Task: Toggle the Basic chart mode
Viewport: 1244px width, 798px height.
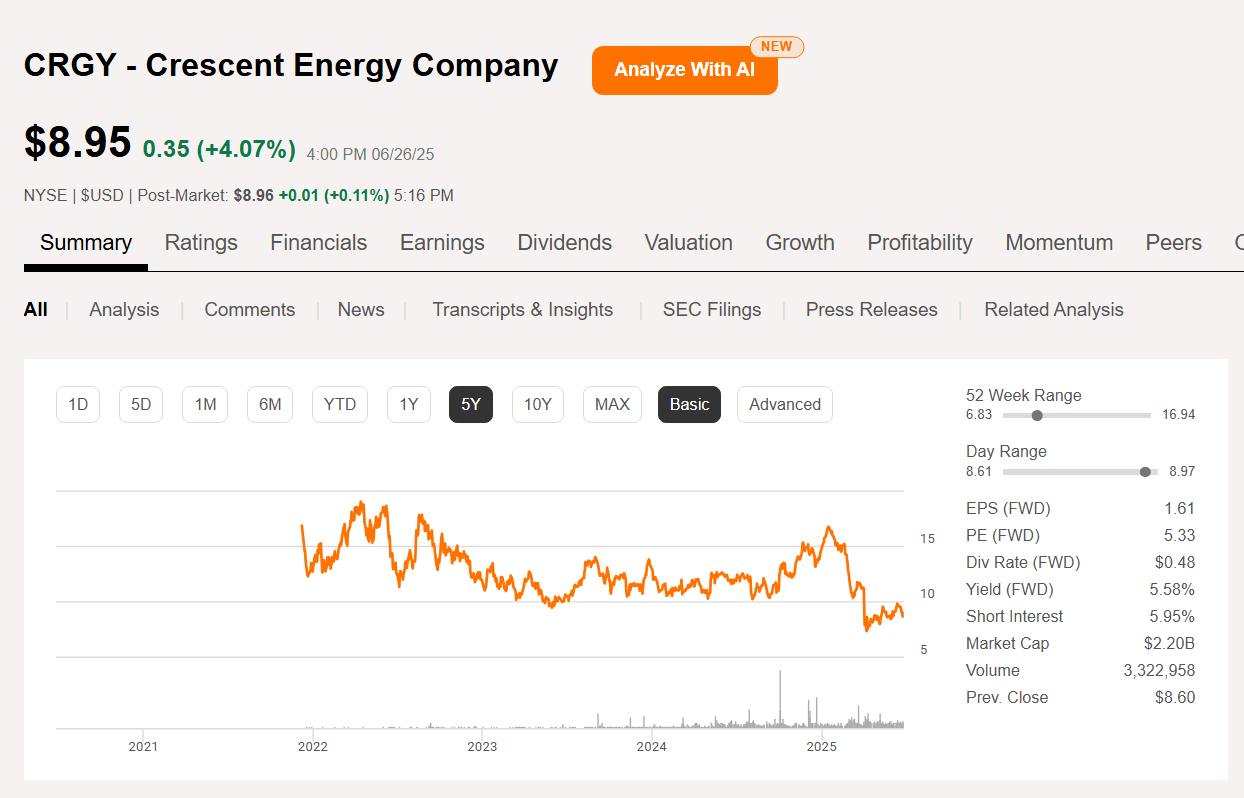Action: click(688, 404)
